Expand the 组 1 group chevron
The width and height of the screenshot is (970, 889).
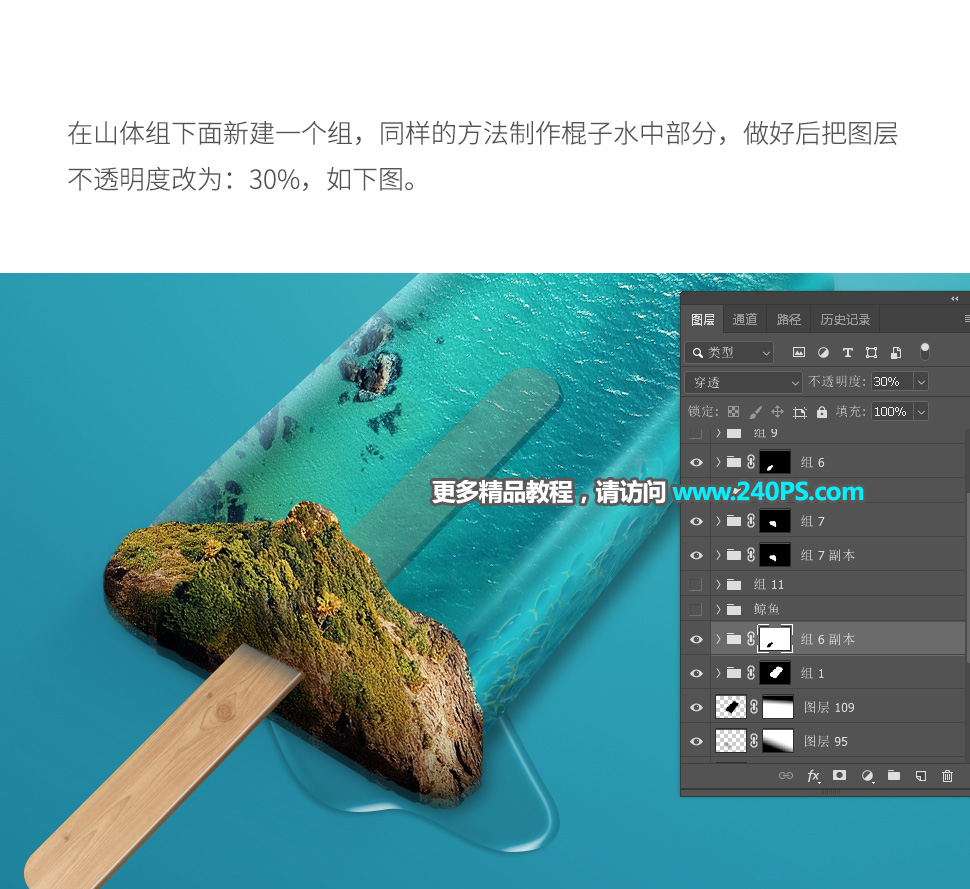[x=718, y=673]
